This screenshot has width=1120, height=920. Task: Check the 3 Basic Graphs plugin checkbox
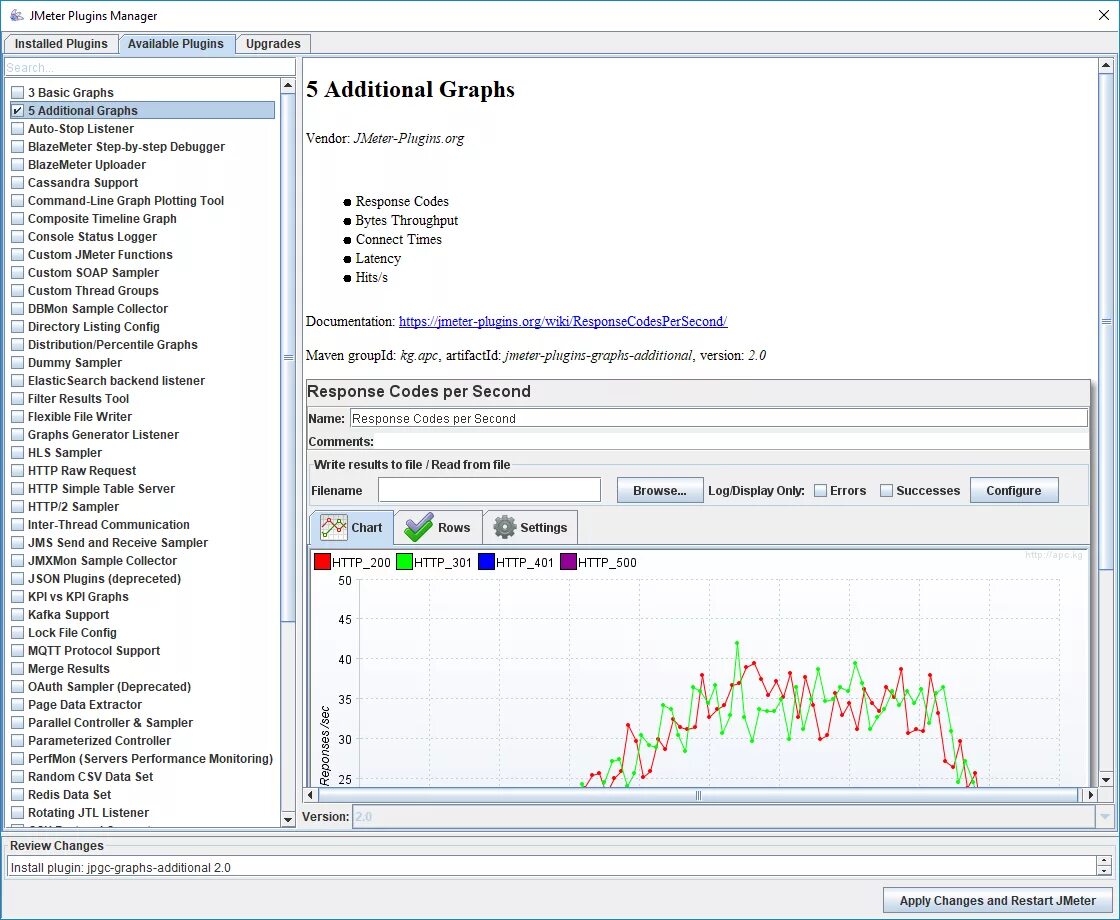[x=18, y=92]
